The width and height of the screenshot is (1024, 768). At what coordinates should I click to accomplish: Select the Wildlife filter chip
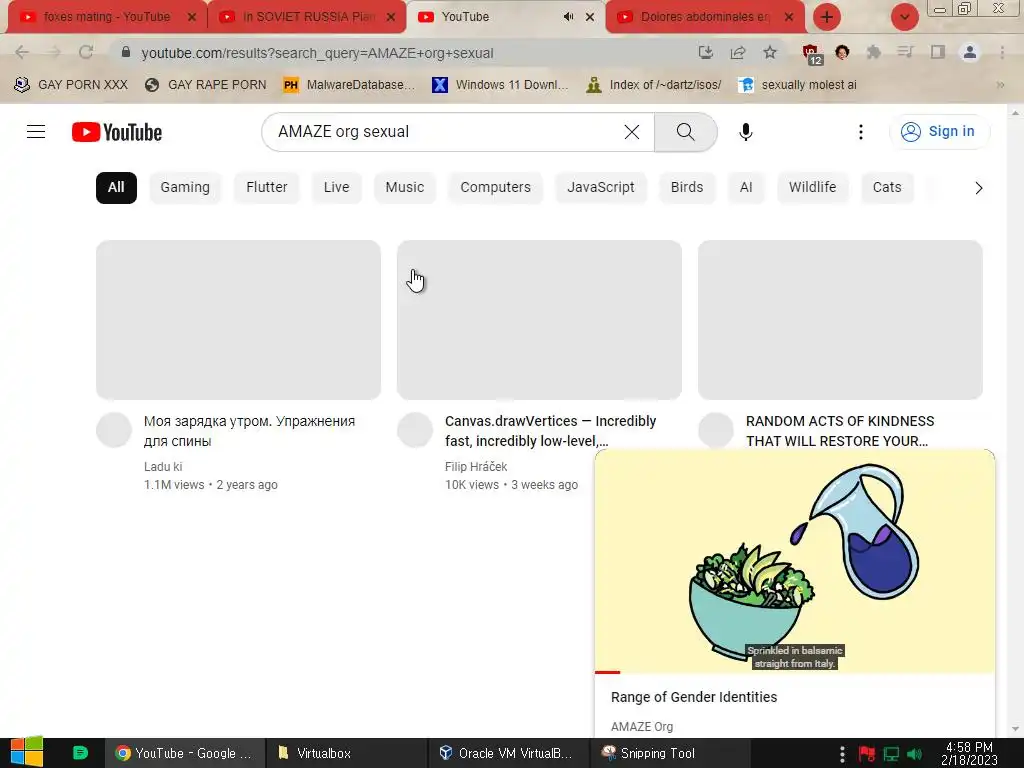(x=812, y=187)
